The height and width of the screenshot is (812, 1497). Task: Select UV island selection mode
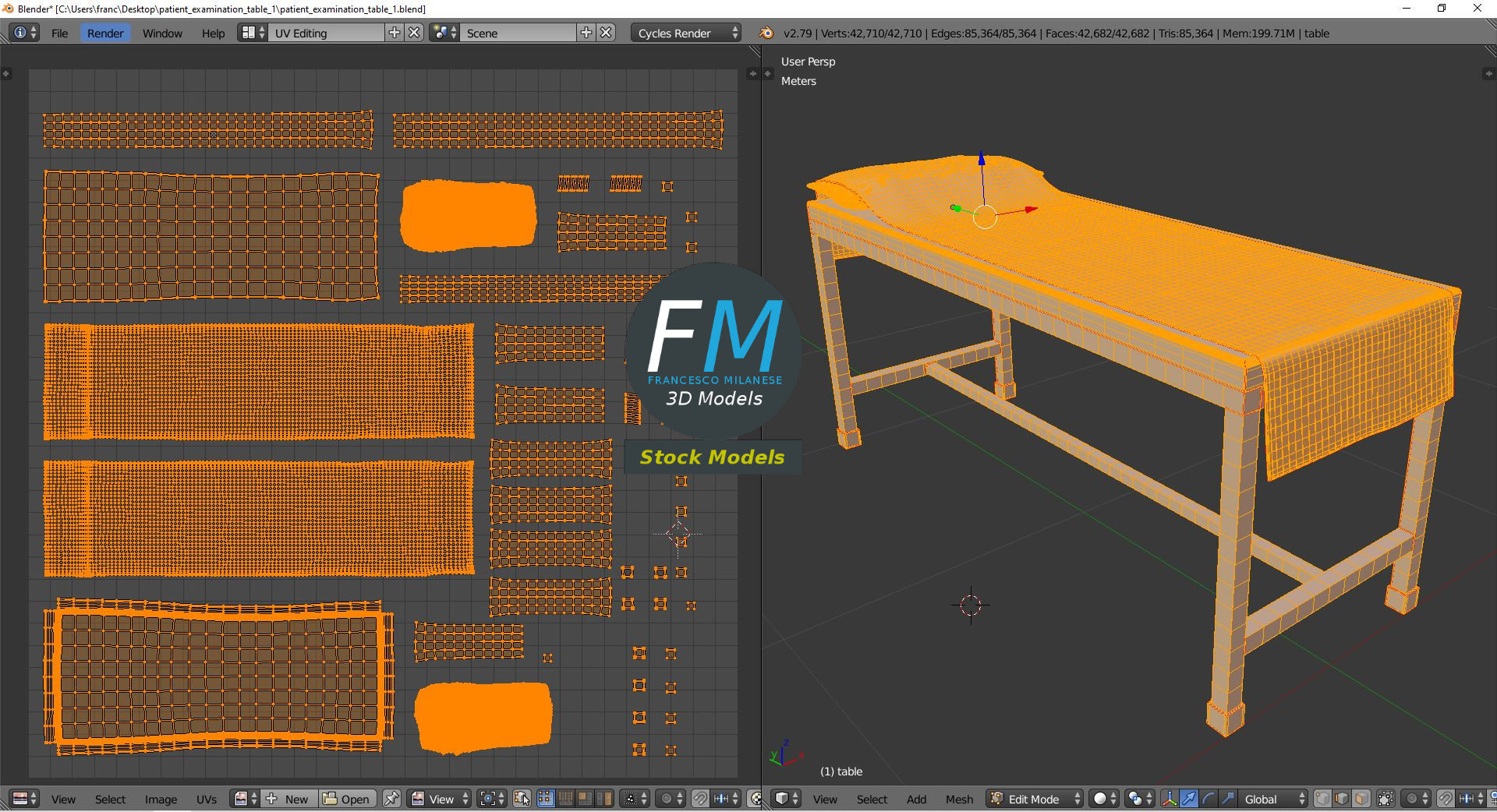[604, 799]
